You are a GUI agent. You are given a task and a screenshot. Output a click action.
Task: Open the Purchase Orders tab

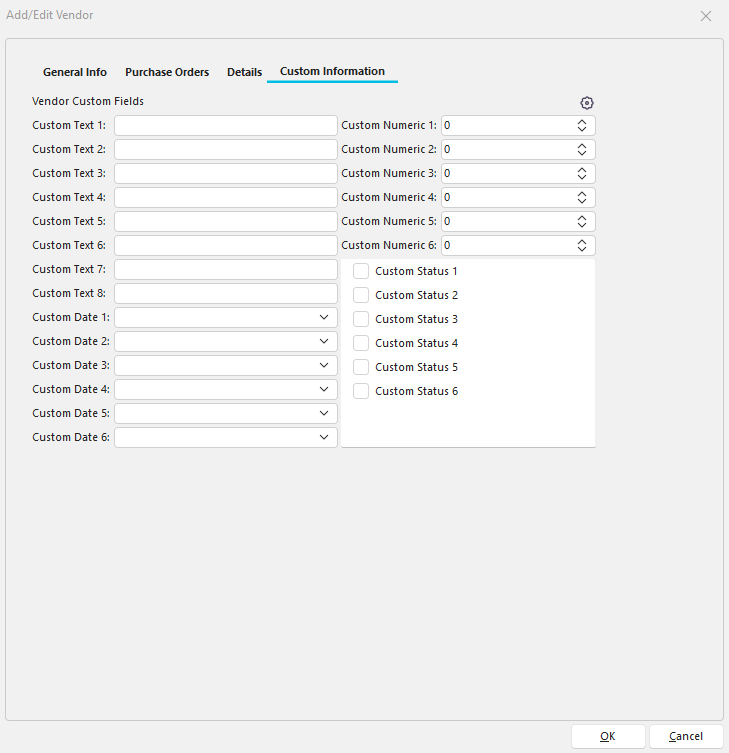tap(167, 72)
